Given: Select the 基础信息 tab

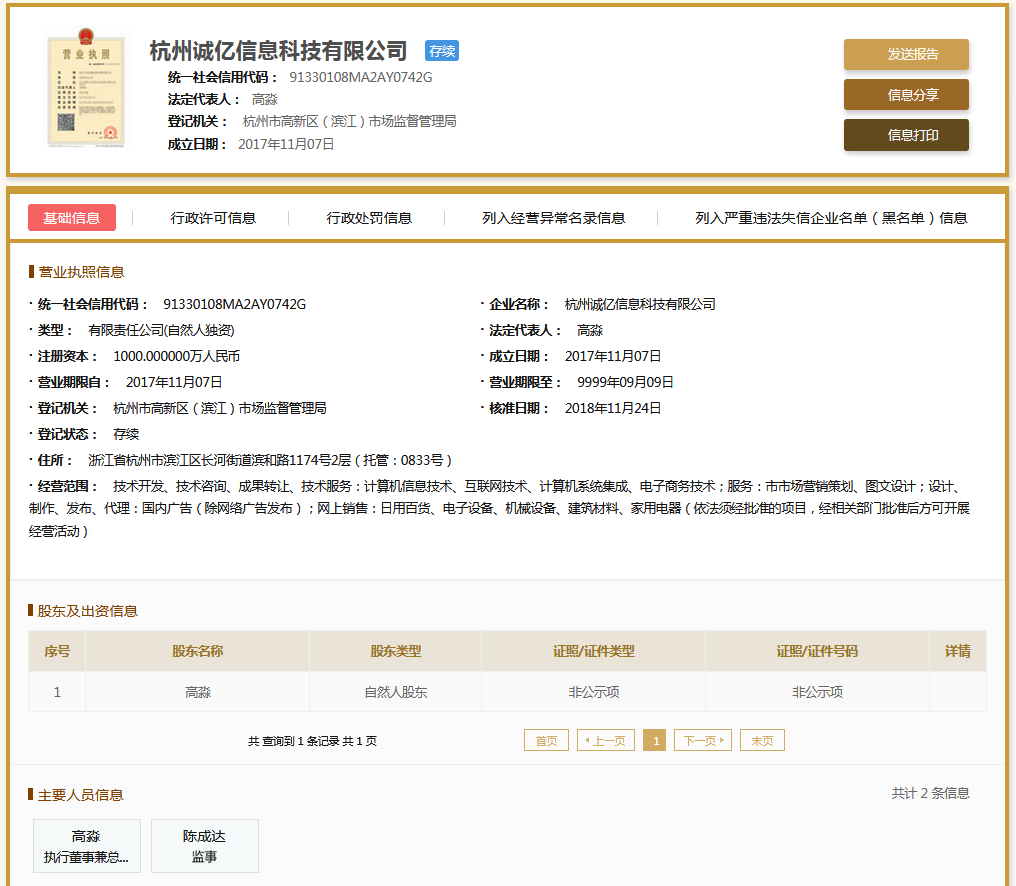Looking at the screenshot, I should point(72,218).
